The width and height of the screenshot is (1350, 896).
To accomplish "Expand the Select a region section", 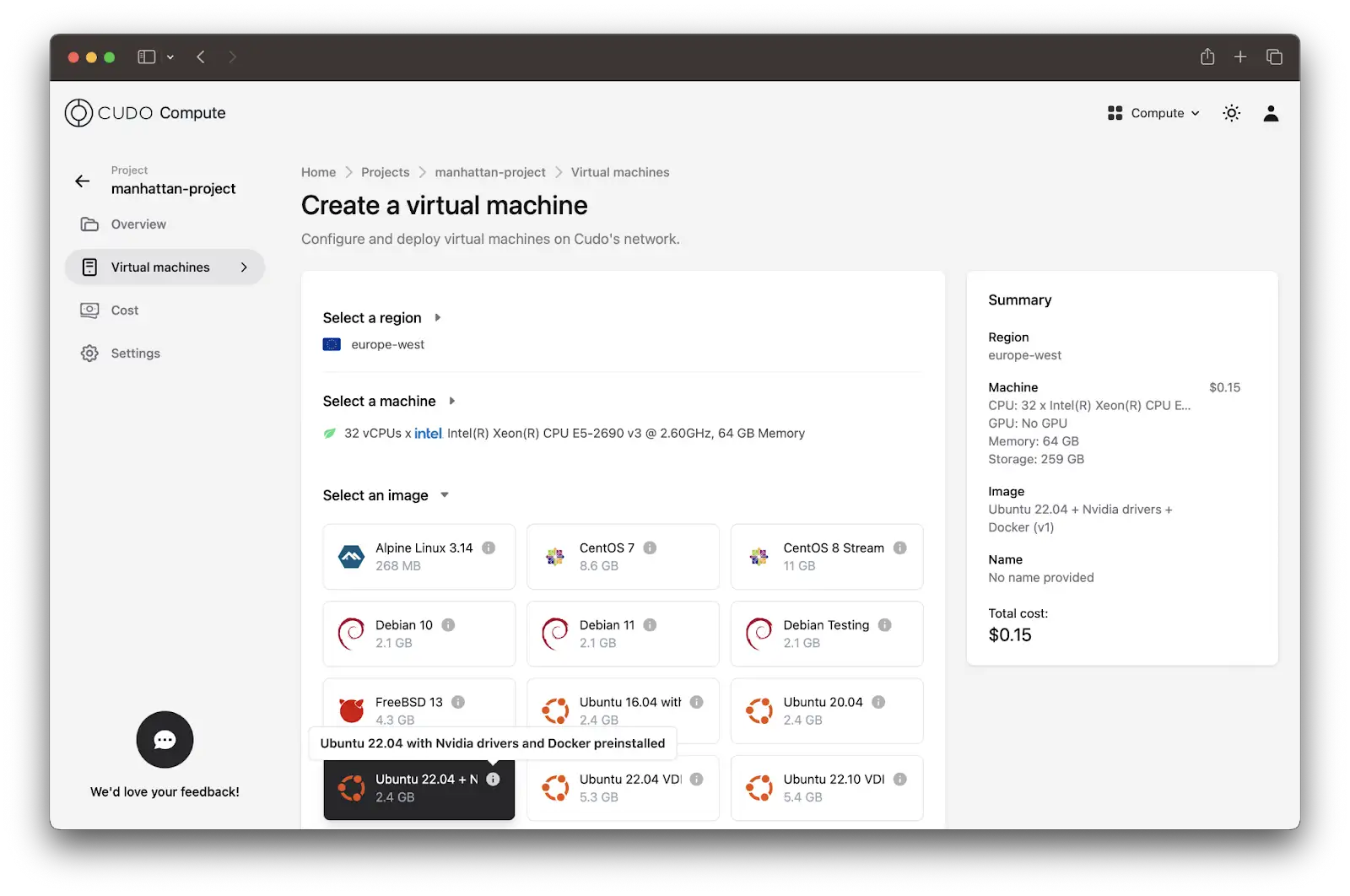I will (x=381, y=318).
